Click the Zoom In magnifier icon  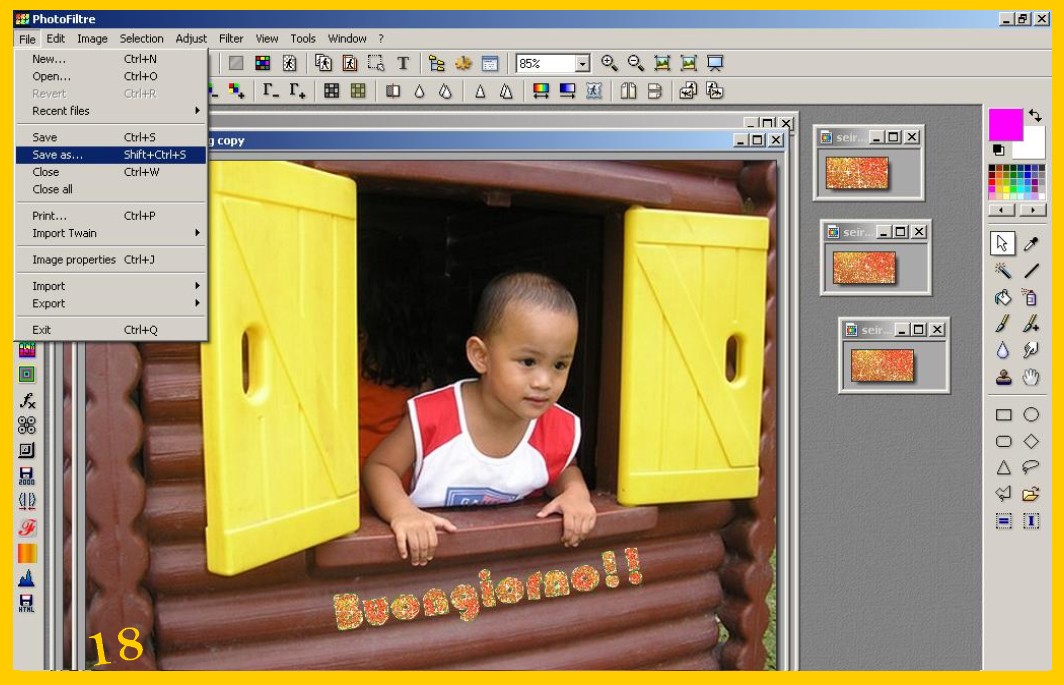point(609,63)
